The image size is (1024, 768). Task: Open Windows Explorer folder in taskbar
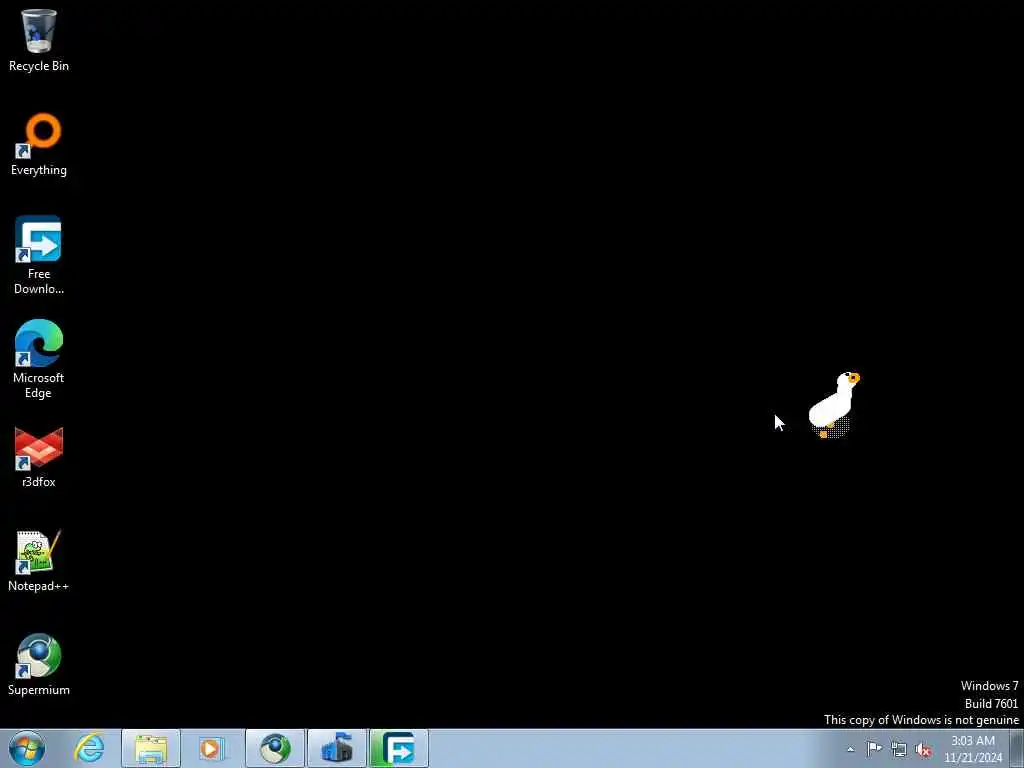151,748
